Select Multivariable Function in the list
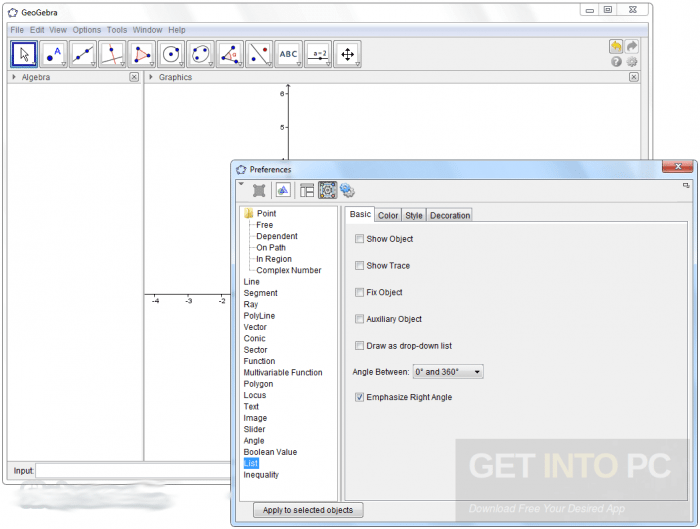This screenshot has width=700, height=529. click(x=283, y=372)
